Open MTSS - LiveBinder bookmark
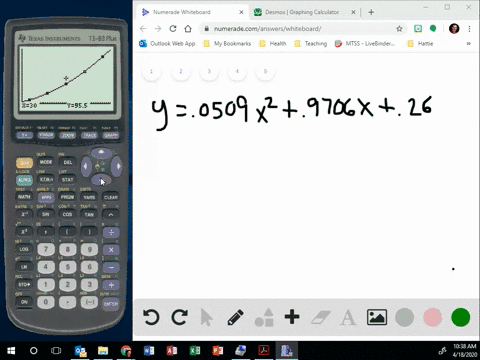The image size is (480, 360). click(x=365, y=43)
